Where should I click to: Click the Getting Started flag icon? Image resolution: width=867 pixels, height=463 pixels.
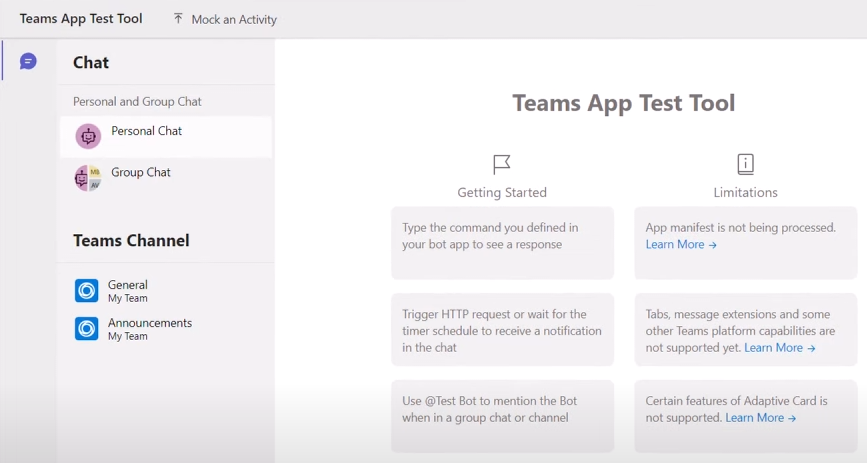[x=502, y=164]
